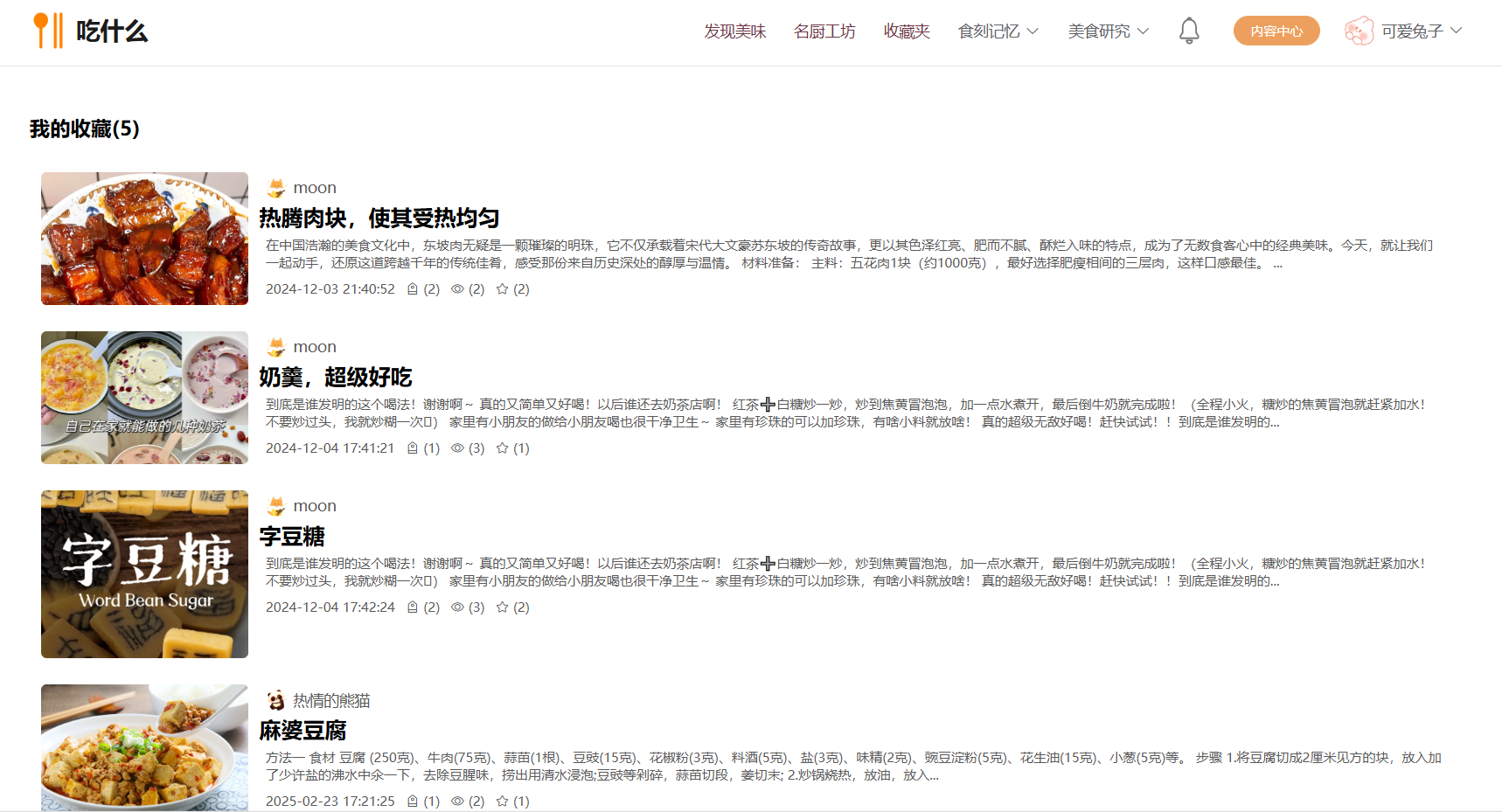The image size is (1502, 812).
Task: Open the braised pork thumbnail
Action: coord(144,239)
